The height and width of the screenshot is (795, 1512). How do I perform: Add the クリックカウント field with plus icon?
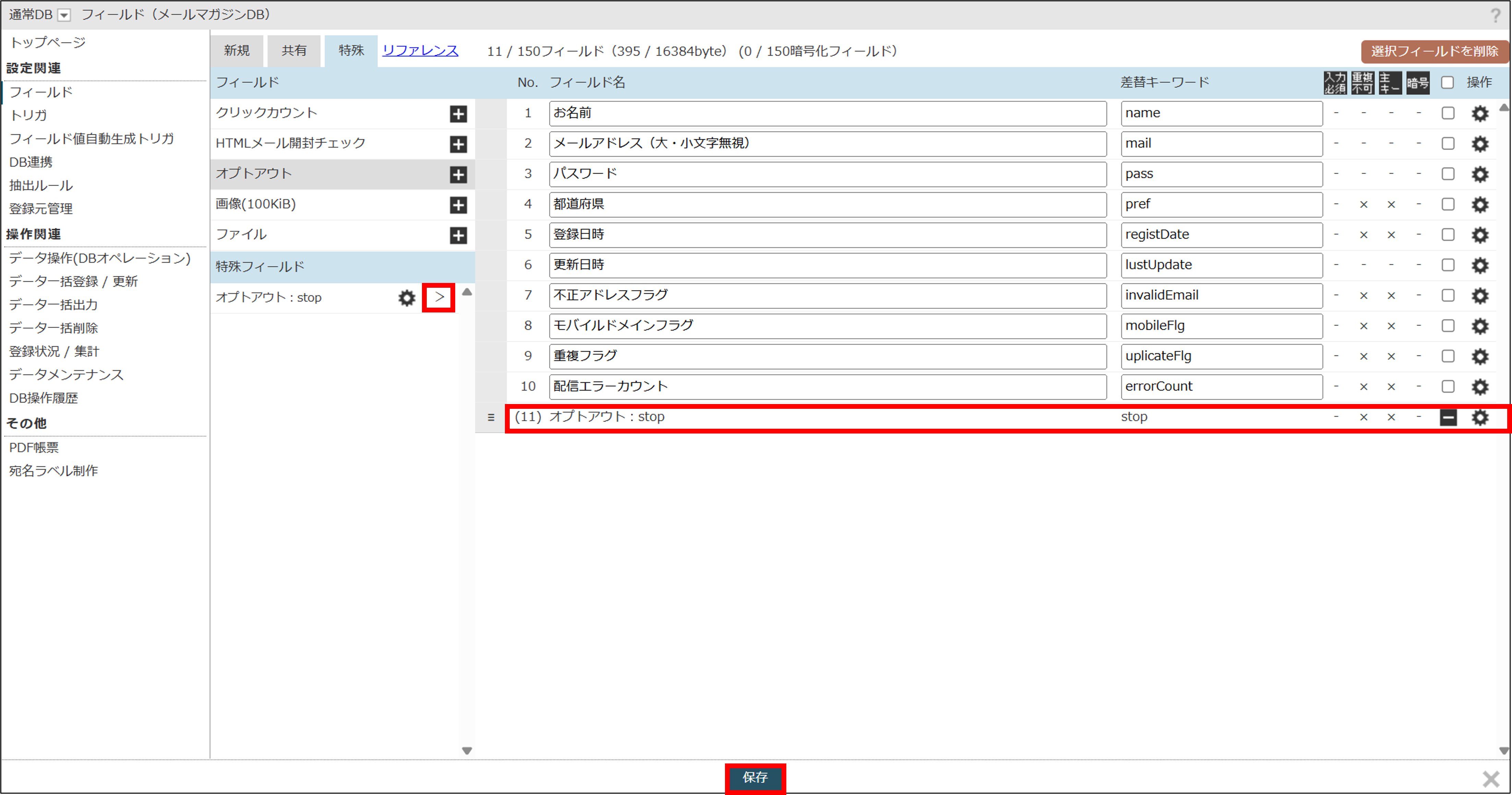coord(458,114)
